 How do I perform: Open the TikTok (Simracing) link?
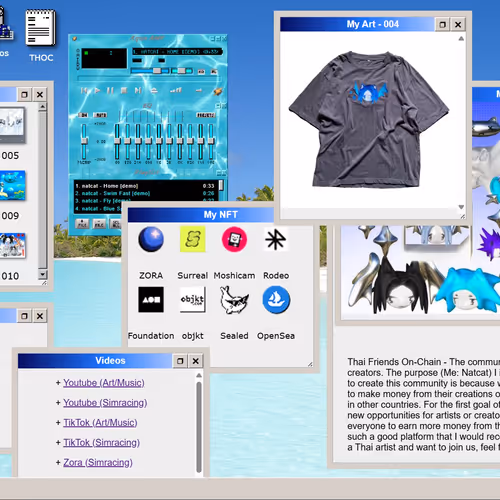[x=101, y=443]
